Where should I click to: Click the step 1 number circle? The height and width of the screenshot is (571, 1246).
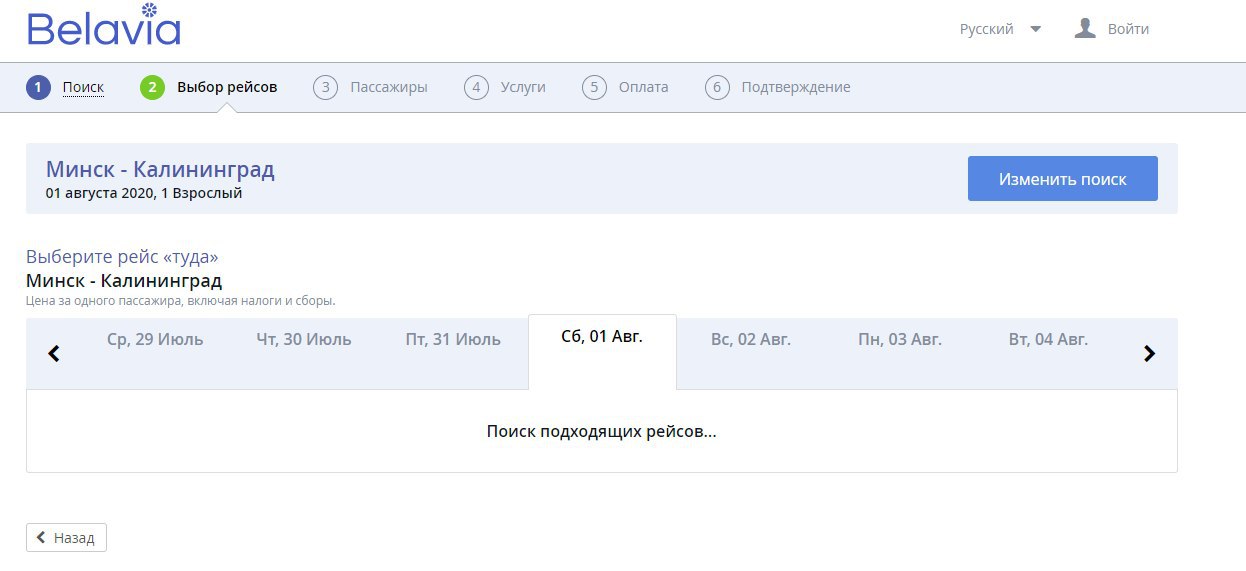click(x=38, y=87)
